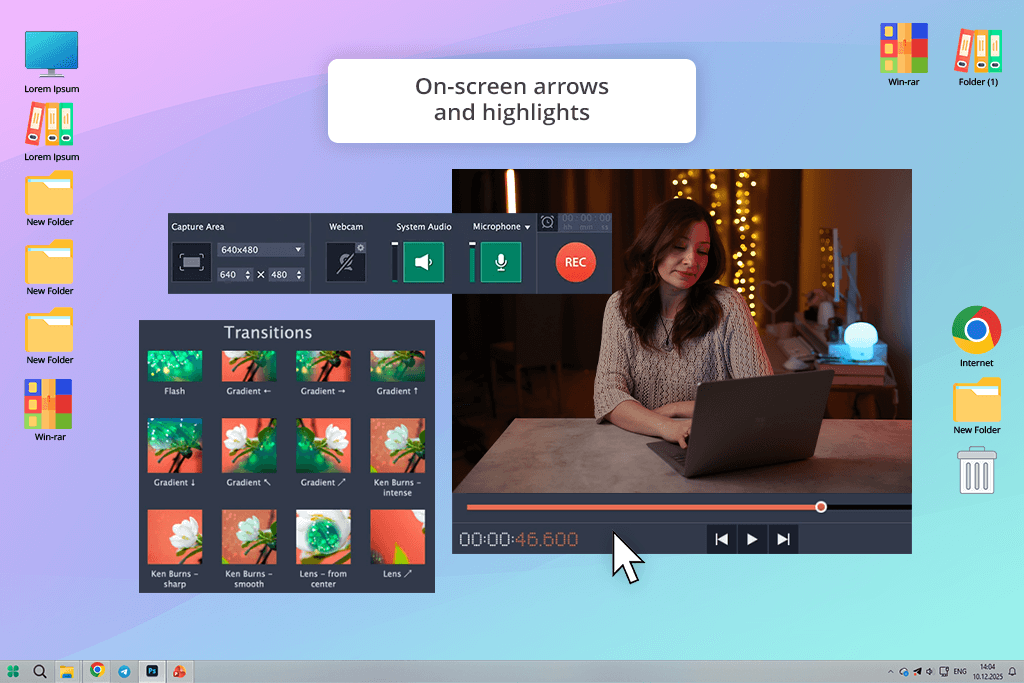1024x683 pixels.
Task: Choose the Ken Burns – intense transition
Action: coord(398,445)
